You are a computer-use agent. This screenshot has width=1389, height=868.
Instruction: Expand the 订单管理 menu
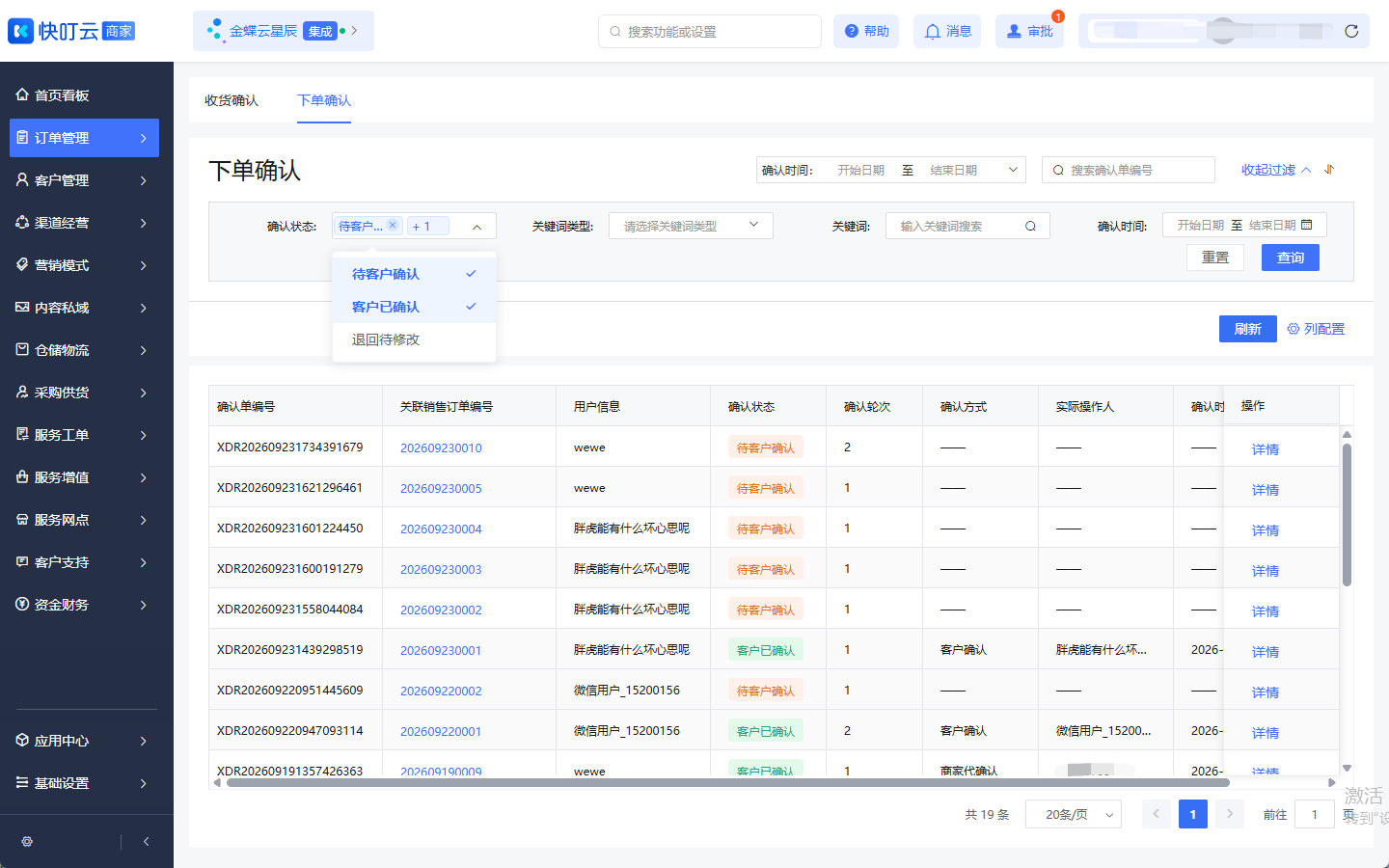point(84,138)
